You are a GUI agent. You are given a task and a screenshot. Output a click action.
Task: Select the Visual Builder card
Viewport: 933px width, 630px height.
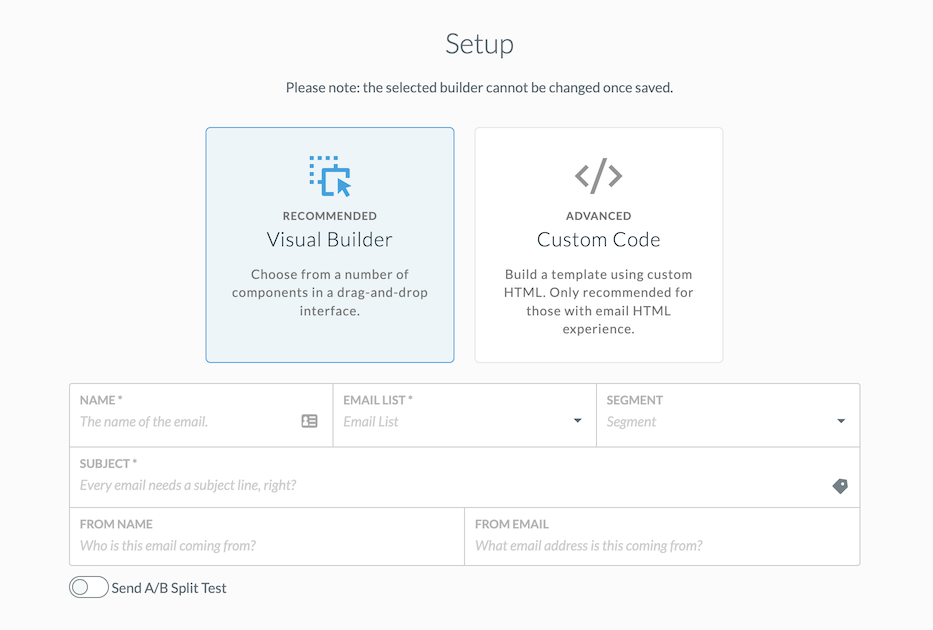[330, 245]
